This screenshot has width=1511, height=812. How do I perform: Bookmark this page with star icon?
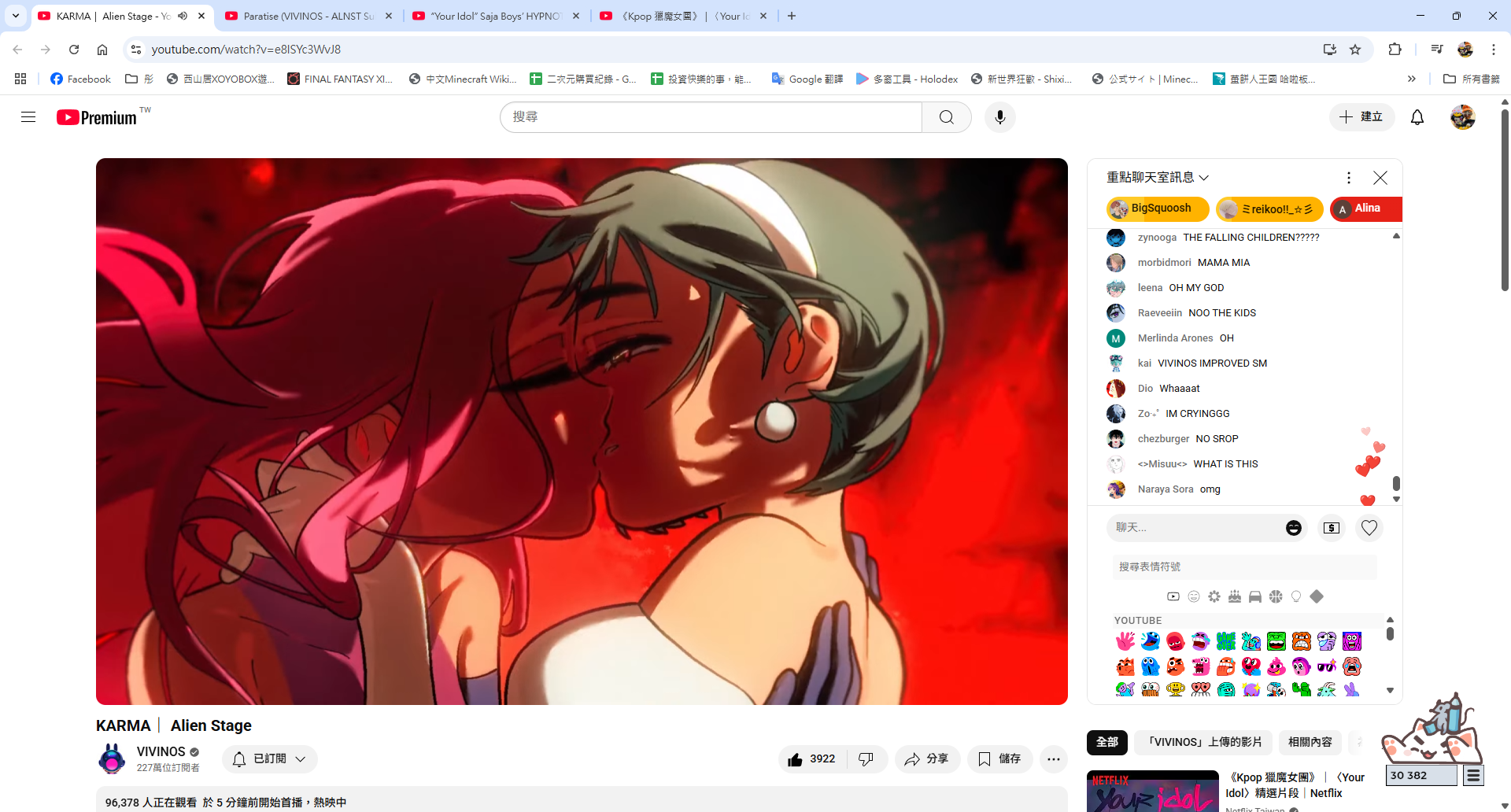point(1355,50)
